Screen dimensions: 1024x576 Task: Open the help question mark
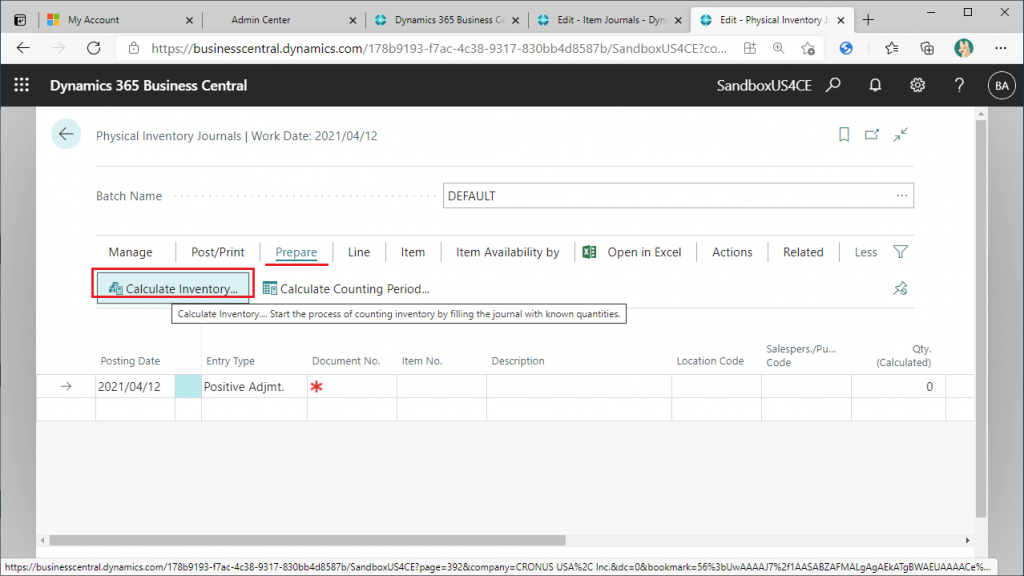point(959,85)
